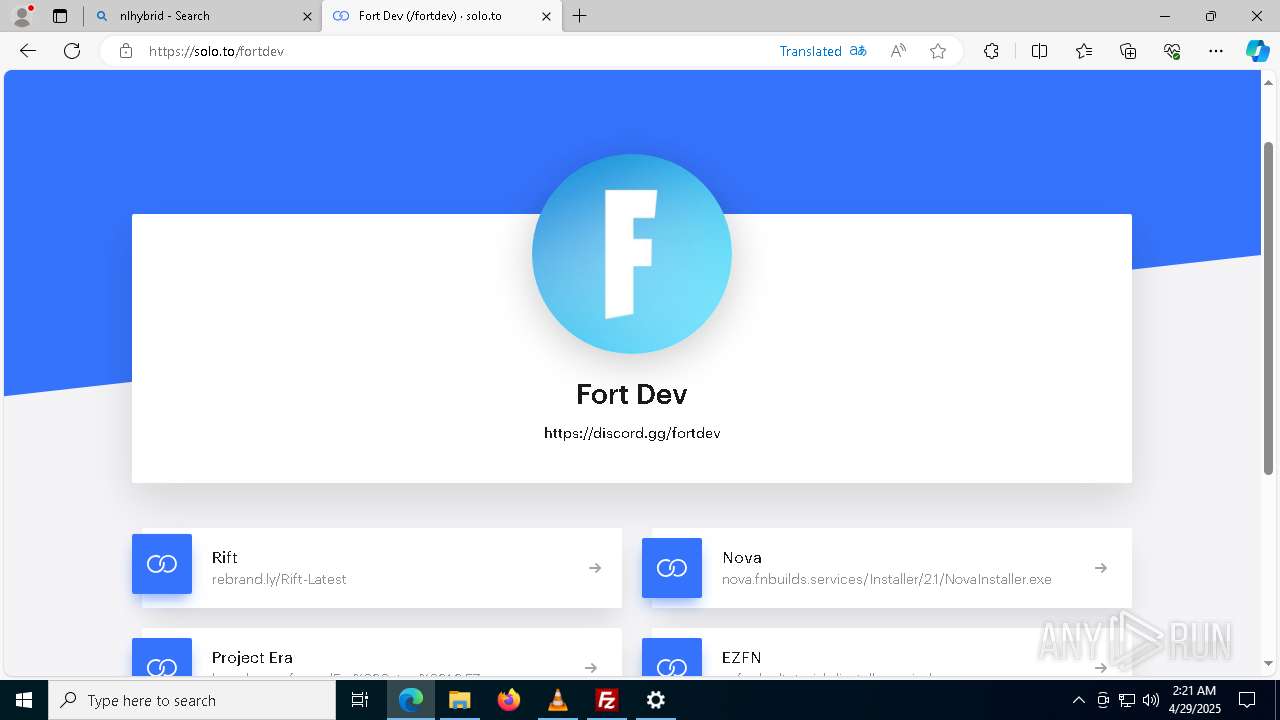1280x720 pixels.
Task: Open Settings and more ellipsis menu
Action: [x=1216, y=51]
